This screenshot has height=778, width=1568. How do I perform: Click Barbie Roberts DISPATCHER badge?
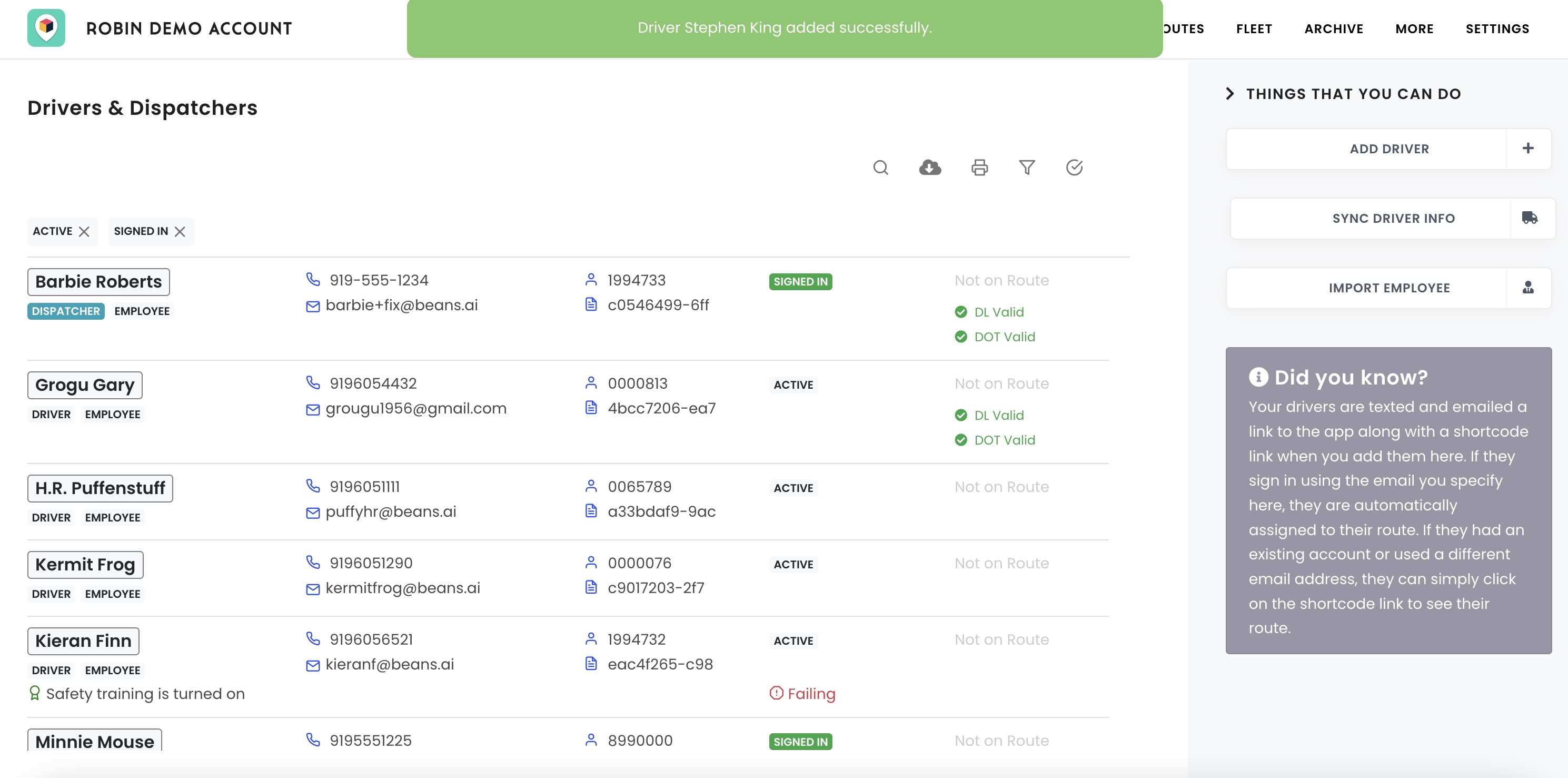coord(66,311)
